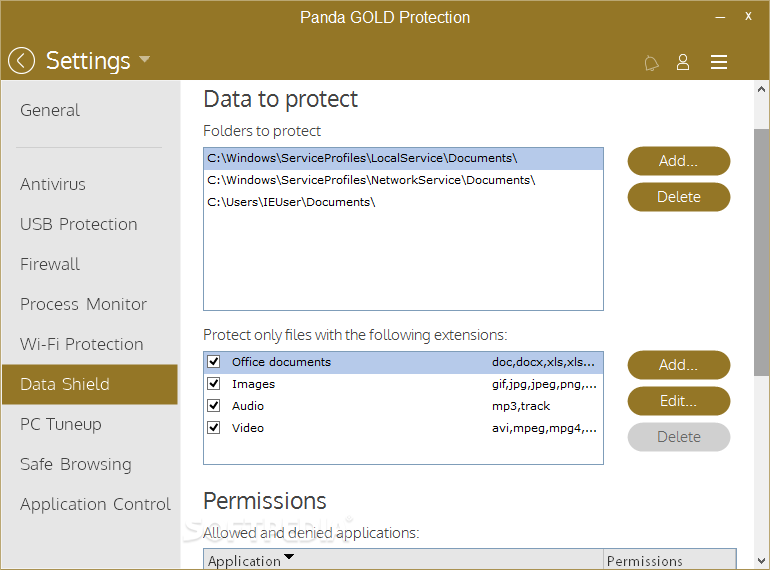Click the Application column header
770x570 pixels.
(403, 560)
